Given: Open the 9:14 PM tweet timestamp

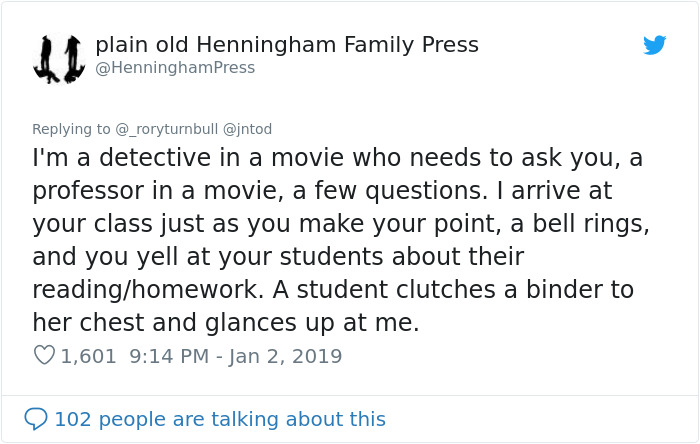Looking at the screenshot, I should click(169, 356).
